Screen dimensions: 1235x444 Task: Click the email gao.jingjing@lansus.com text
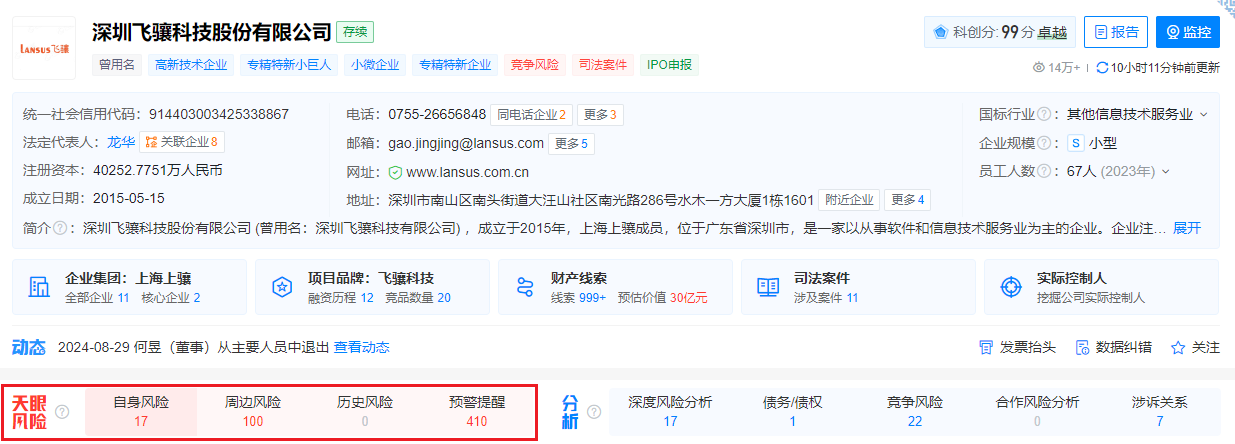click(x=466, y=143)
